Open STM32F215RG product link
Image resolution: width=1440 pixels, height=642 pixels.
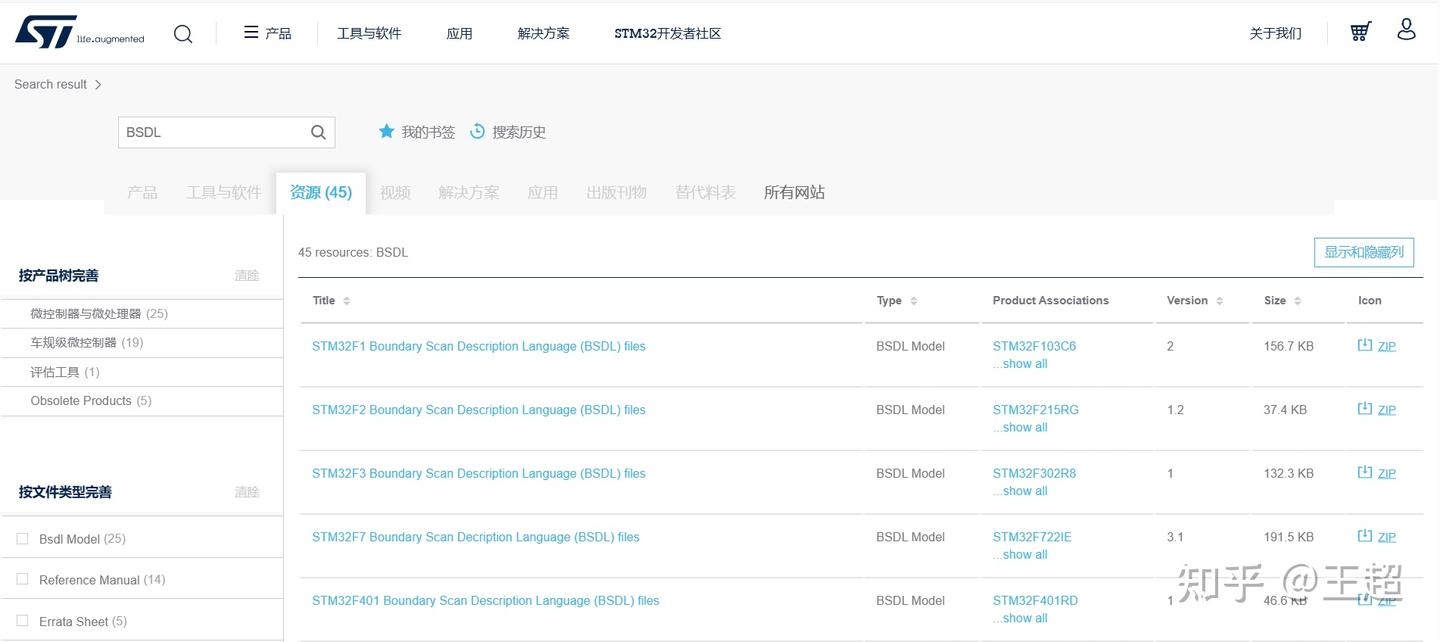click(1036, 409)
